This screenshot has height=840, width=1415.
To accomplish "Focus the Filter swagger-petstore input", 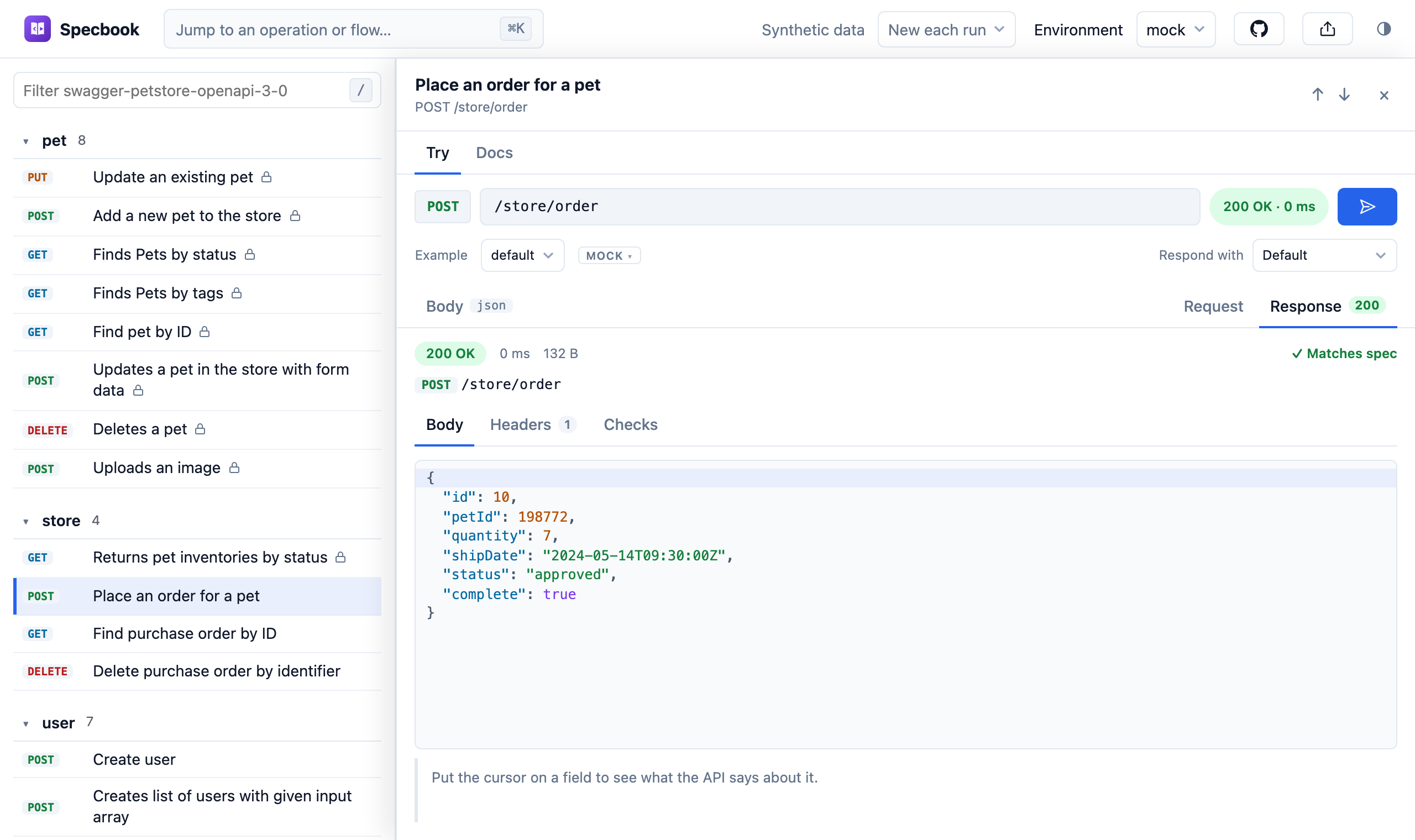I will (197, 91).
